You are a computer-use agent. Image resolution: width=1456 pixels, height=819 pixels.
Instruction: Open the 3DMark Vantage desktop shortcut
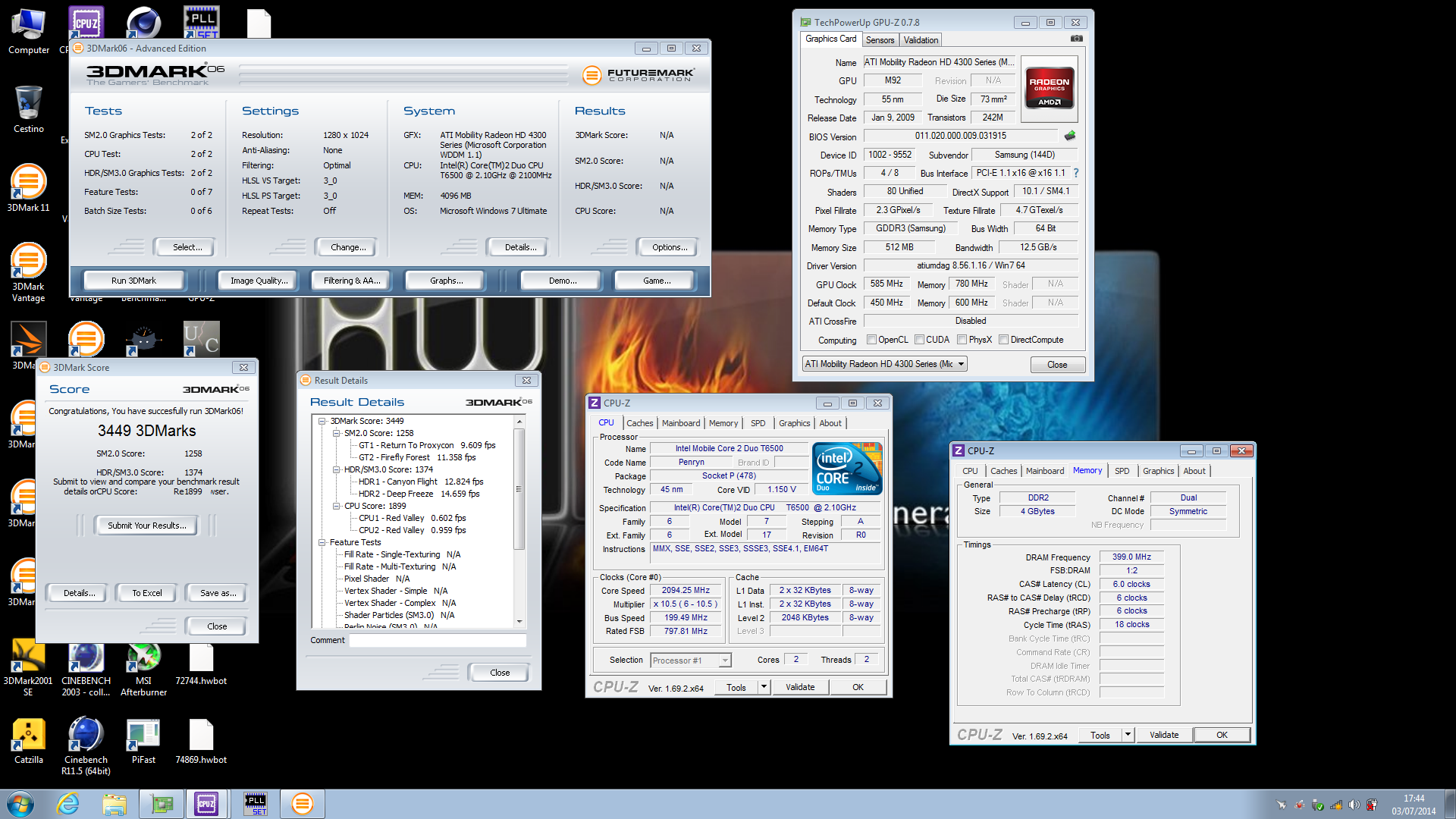(29, 273)
